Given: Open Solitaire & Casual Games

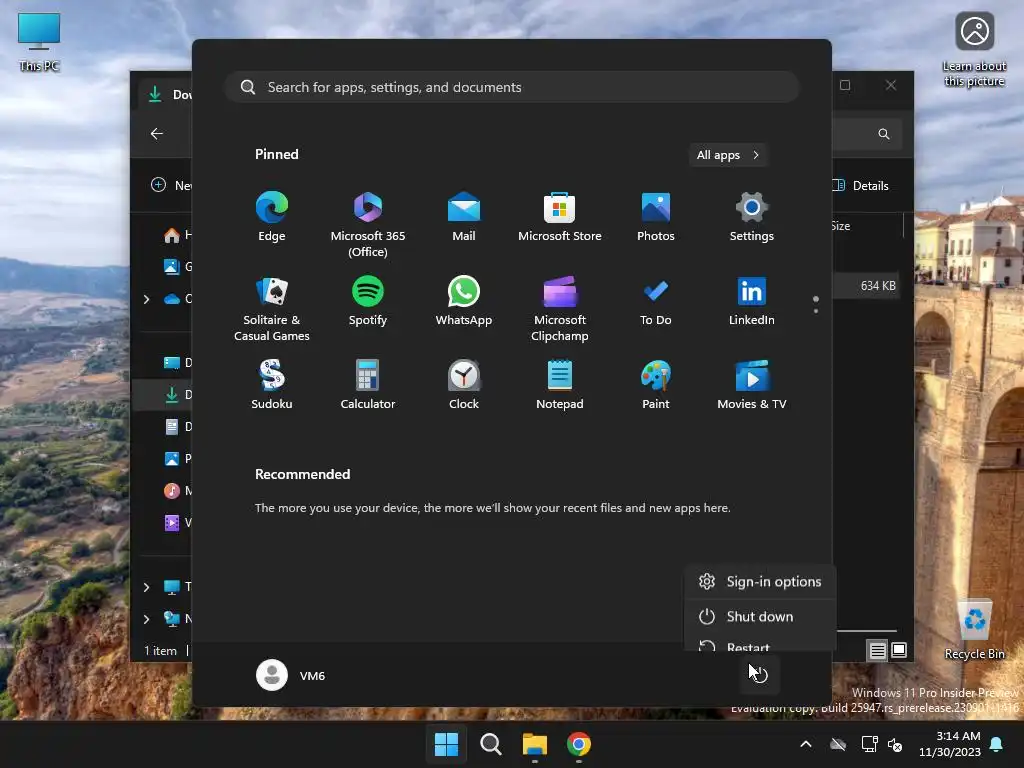Looking at the screenshot, I should 272,309.
